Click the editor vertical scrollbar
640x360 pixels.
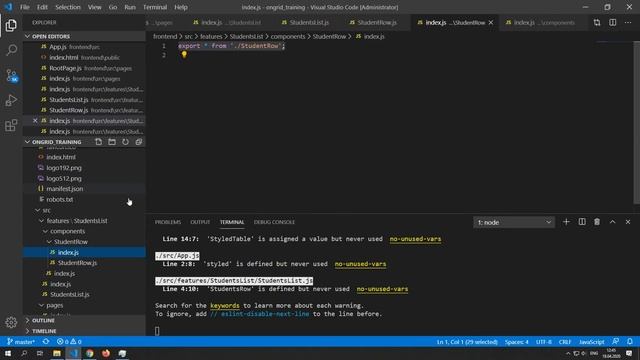(637, 122)
